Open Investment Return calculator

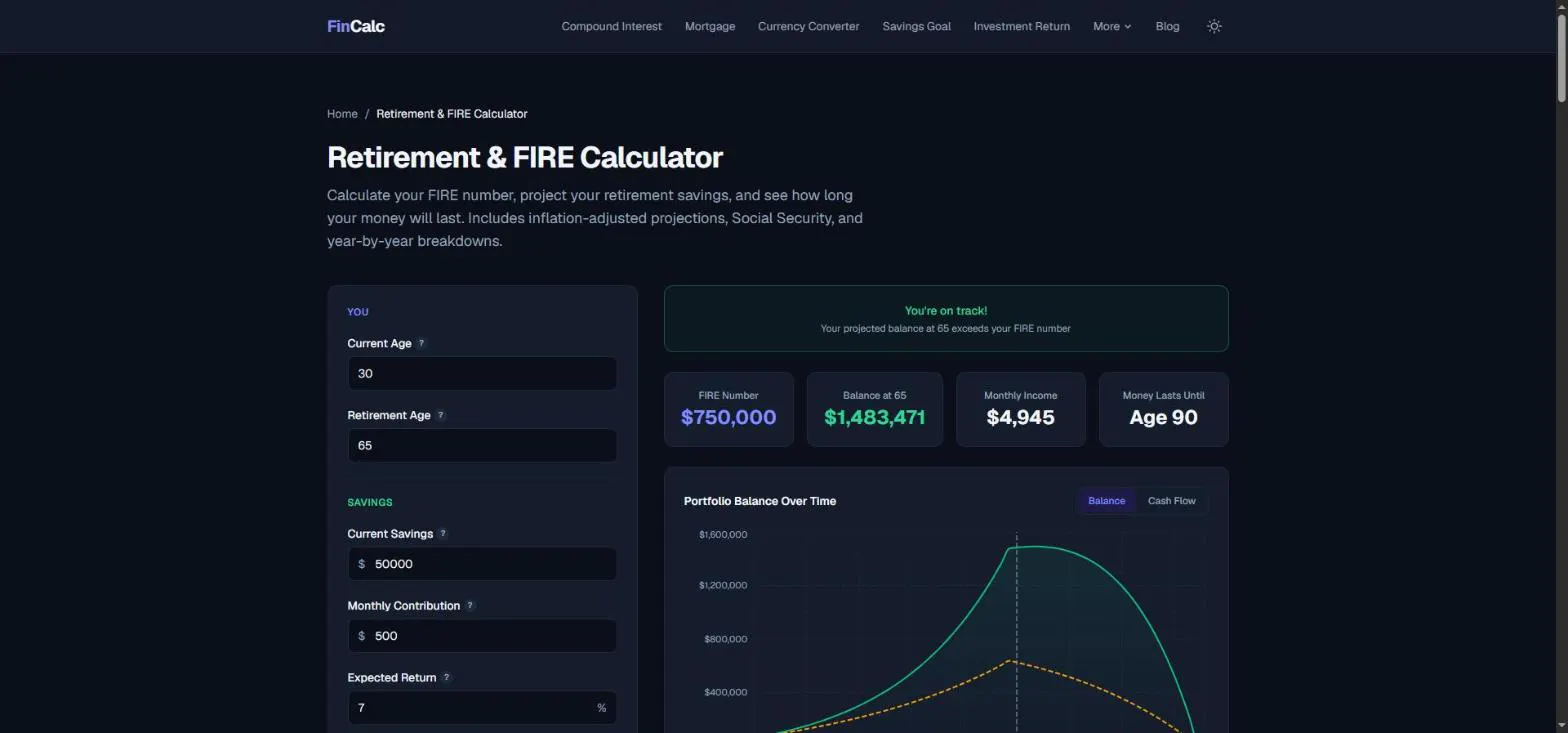[x=1022, y=26]
